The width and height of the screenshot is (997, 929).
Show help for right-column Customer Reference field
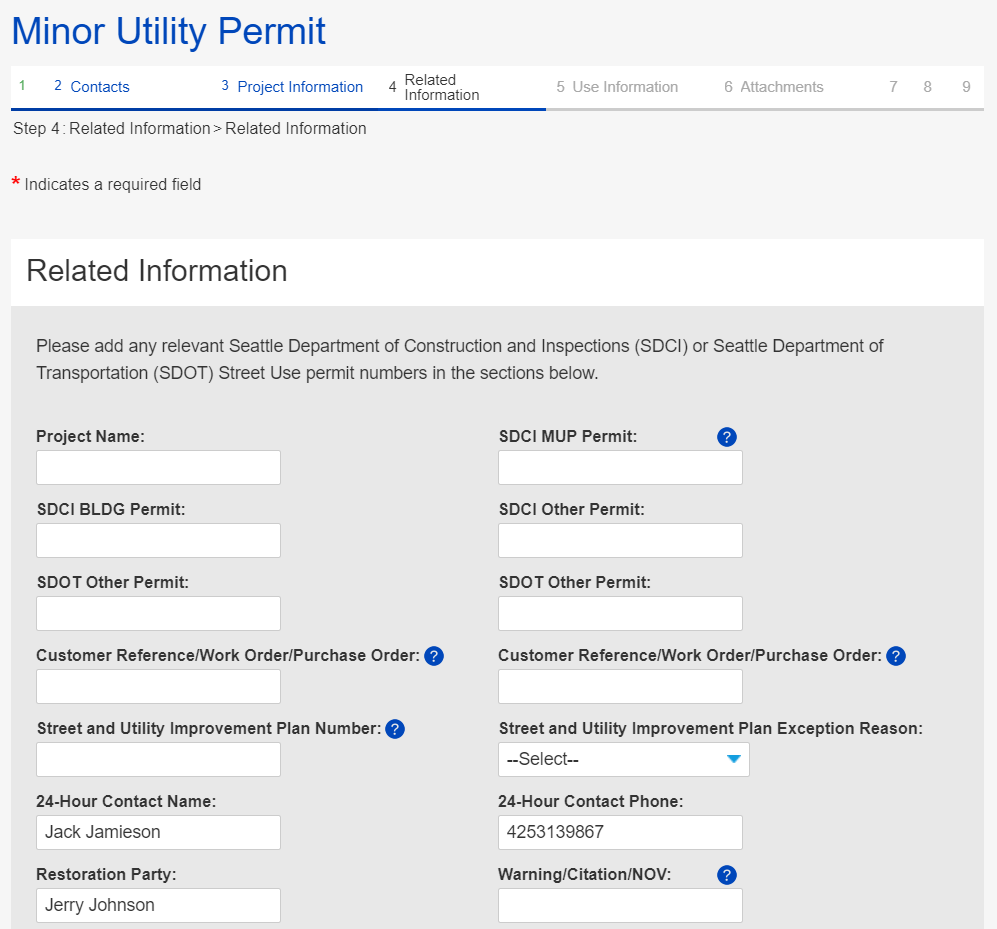point(896,656)
